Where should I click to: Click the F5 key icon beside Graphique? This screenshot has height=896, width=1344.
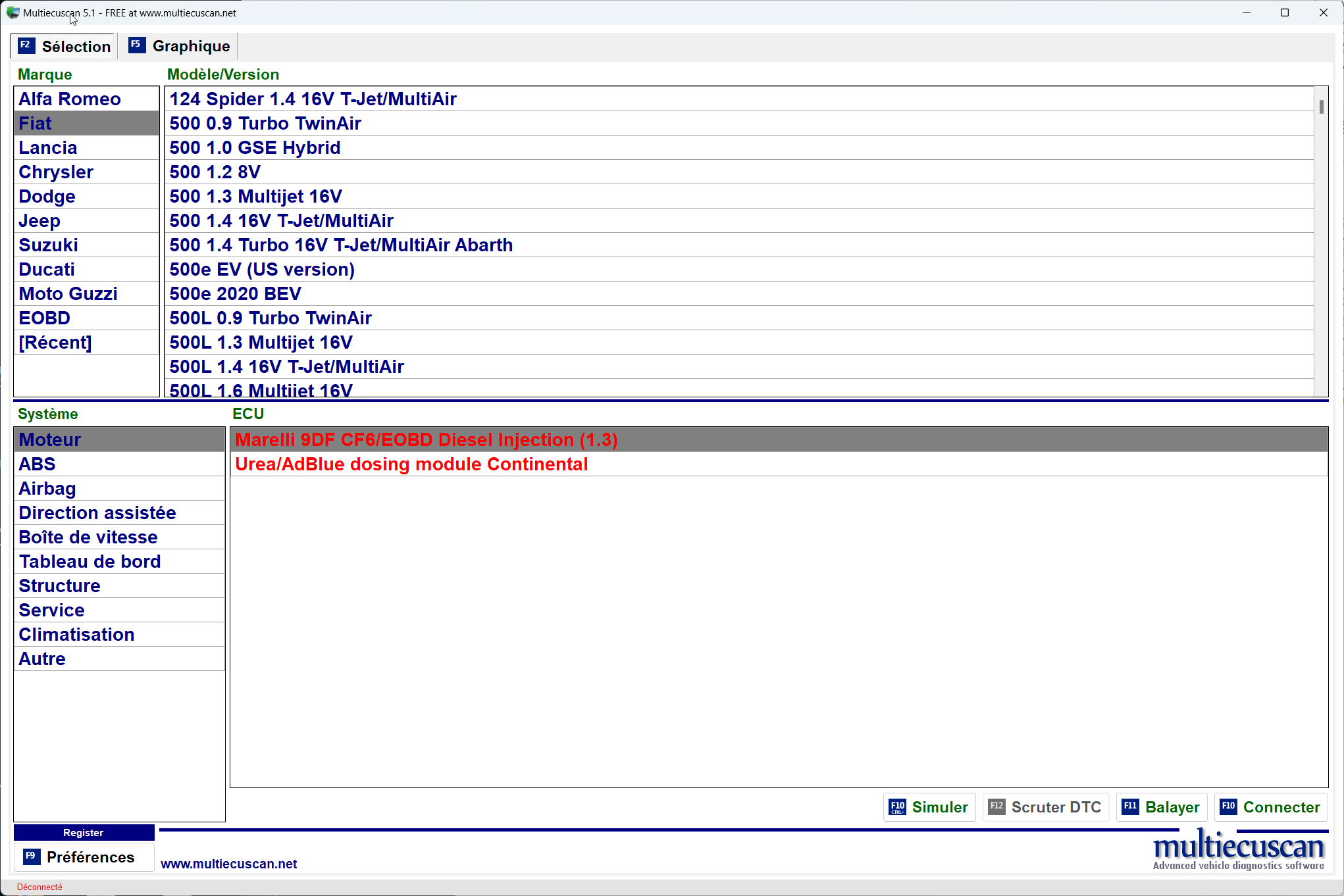pos(136,45)
